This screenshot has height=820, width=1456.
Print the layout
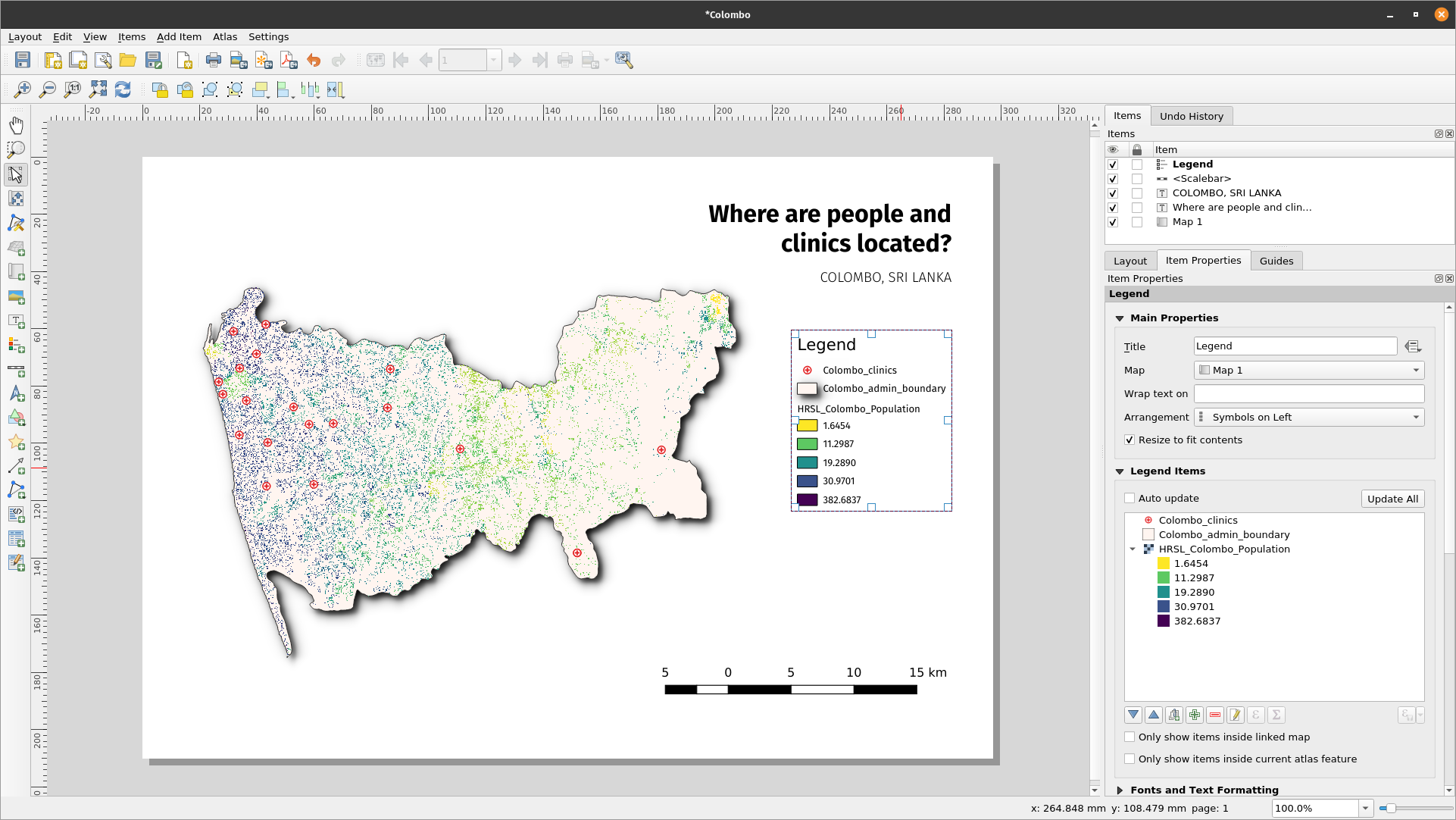(x=214, y=61)
